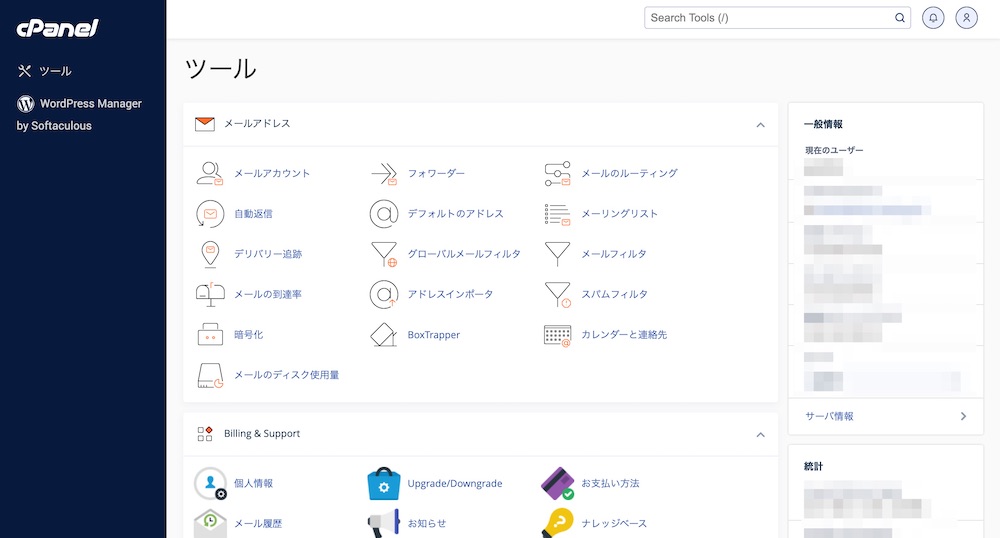Select the メールフィルタ funnel icon

[557, 254]
